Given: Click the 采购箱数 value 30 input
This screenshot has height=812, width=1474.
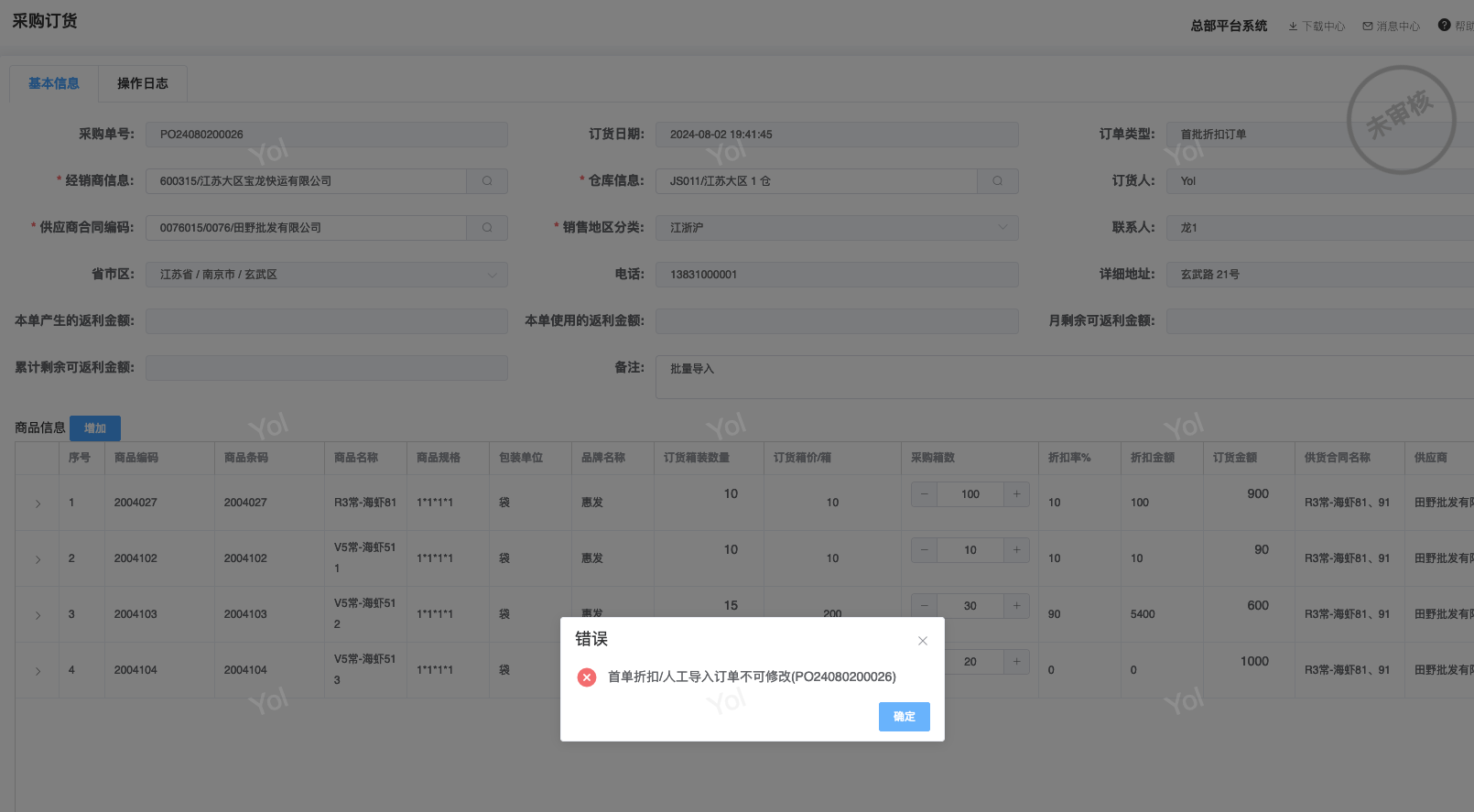Looking at the screenshot, I should click(970, 606).
